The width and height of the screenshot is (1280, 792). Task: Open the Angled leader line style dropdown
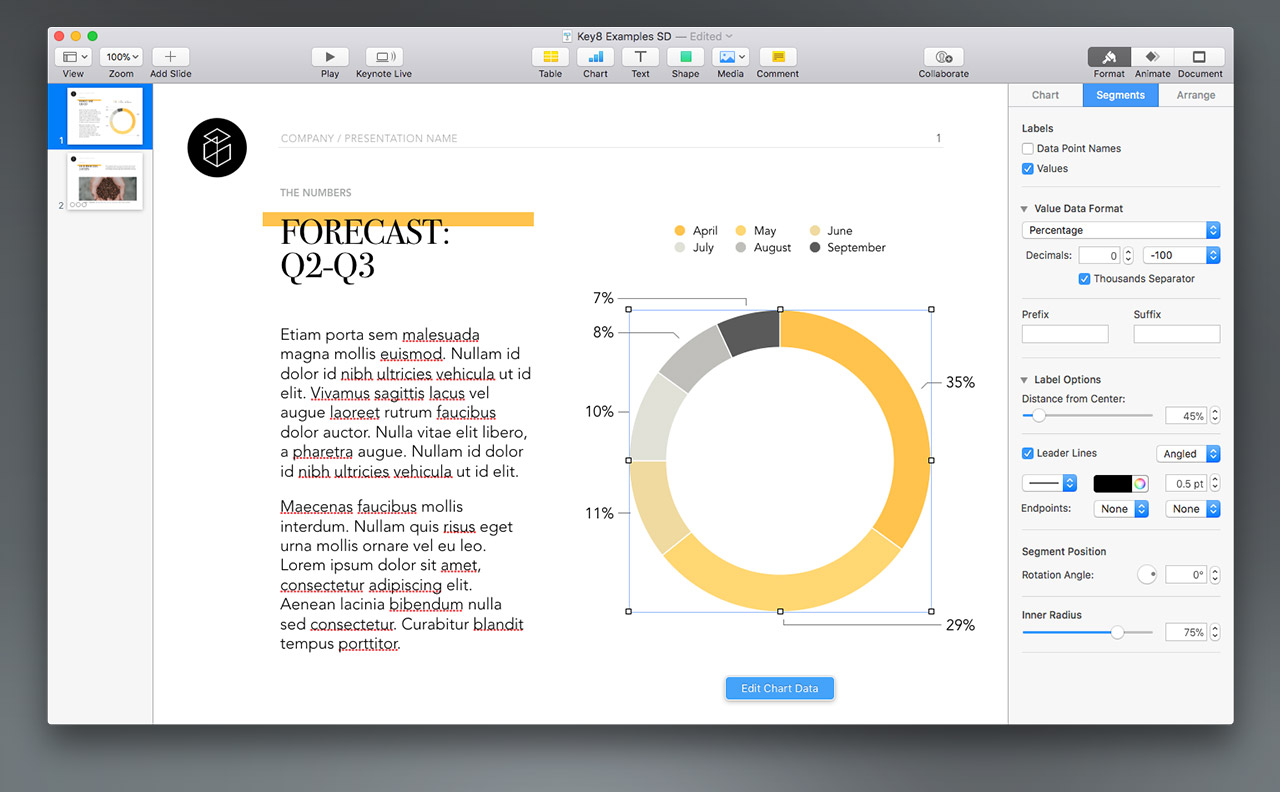pyautogui.click(x=1187, y=454)
